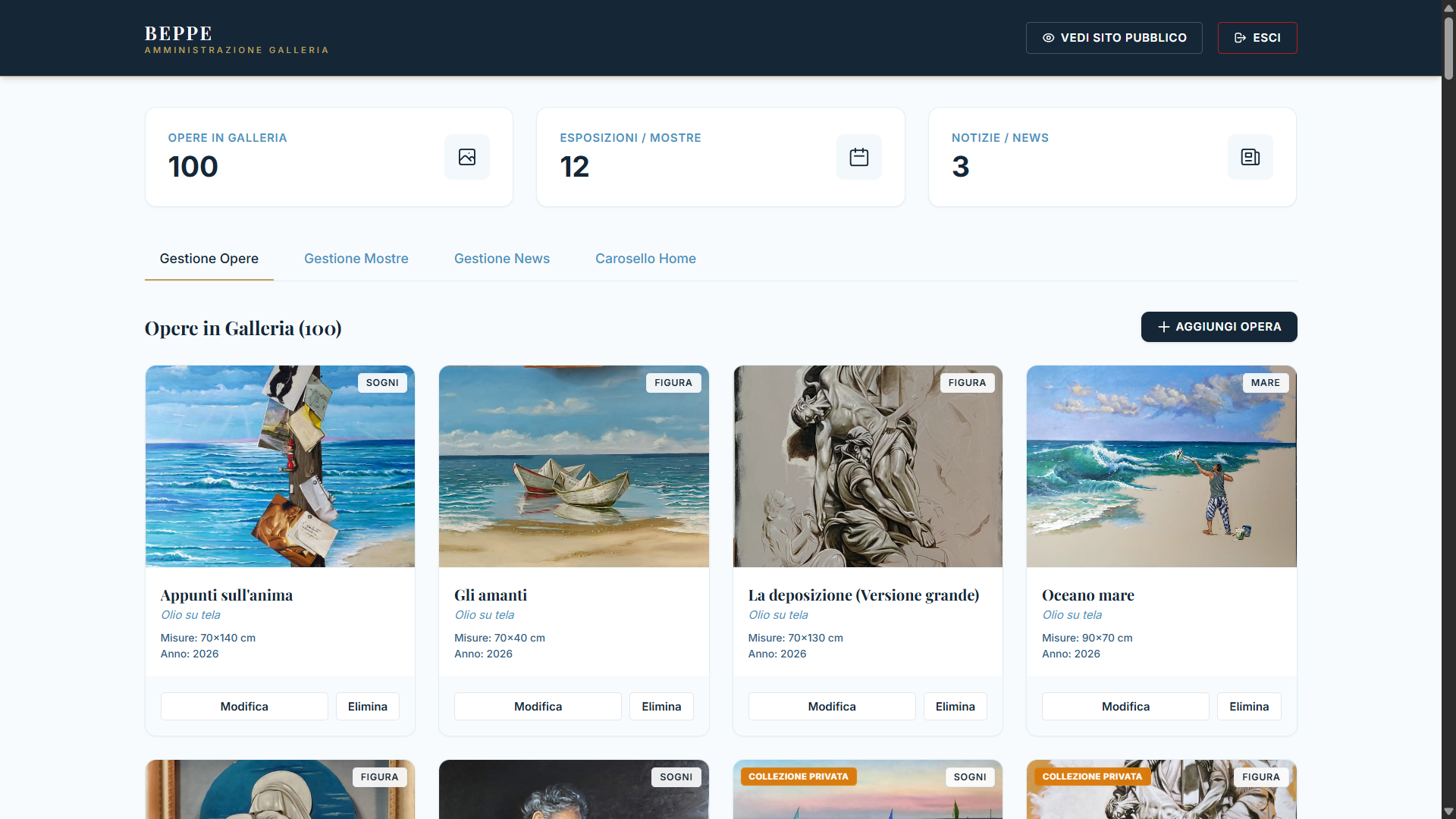
Task: Click the Oceano mare title
Action: coord(1088,595)
